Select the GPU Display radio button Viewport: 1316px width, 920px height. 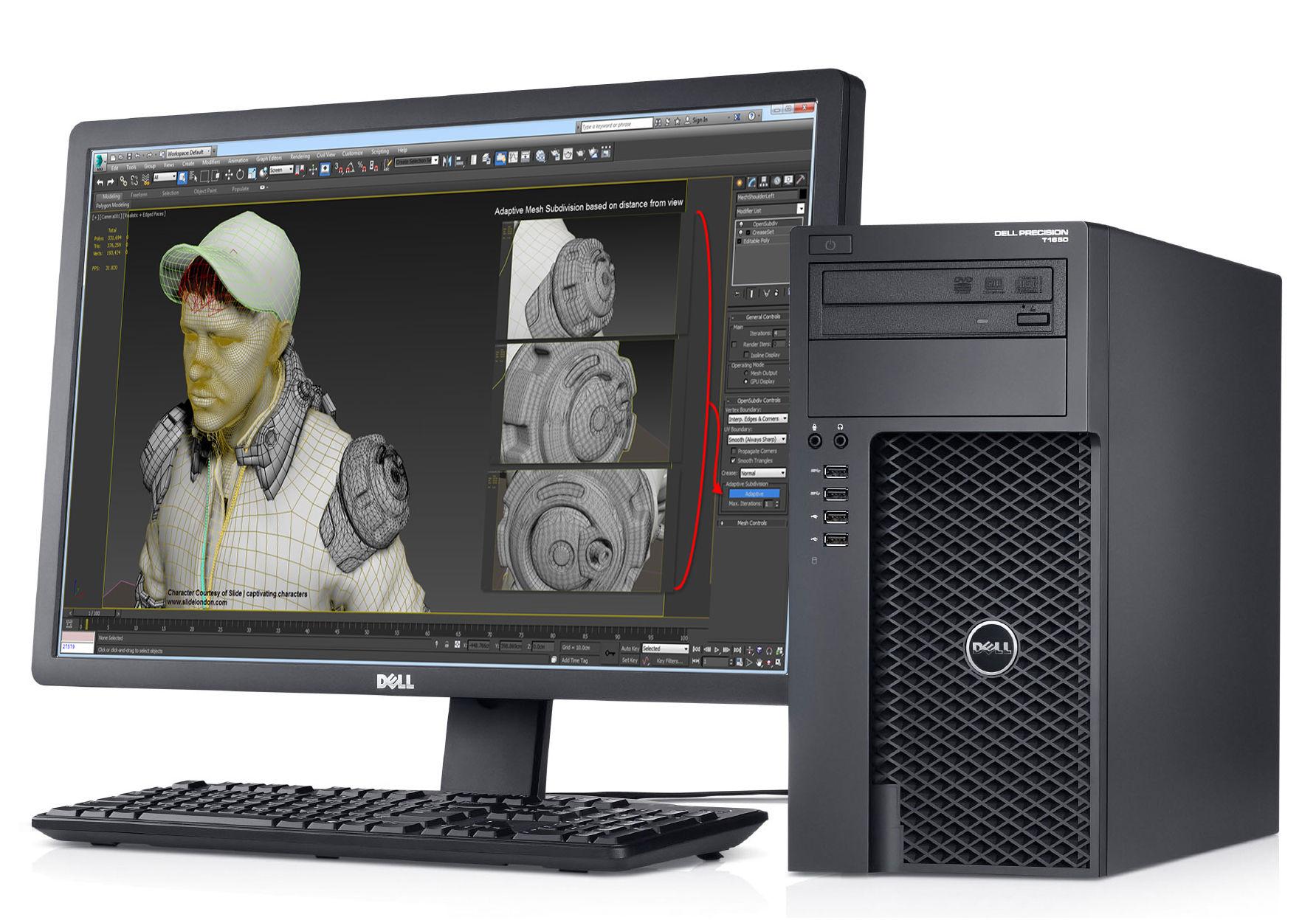click(x=746, y=381)
